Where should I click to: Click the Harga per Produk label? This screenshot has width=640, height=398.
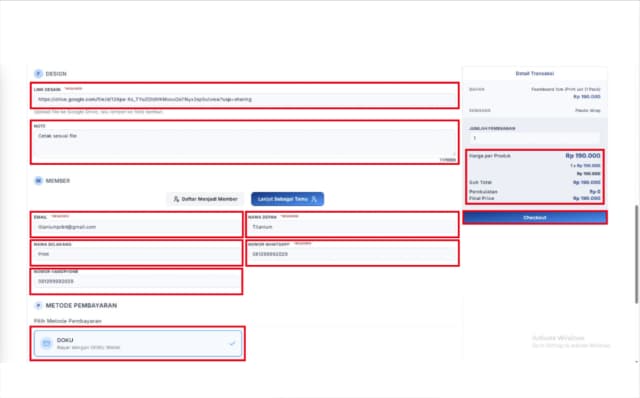490,156
